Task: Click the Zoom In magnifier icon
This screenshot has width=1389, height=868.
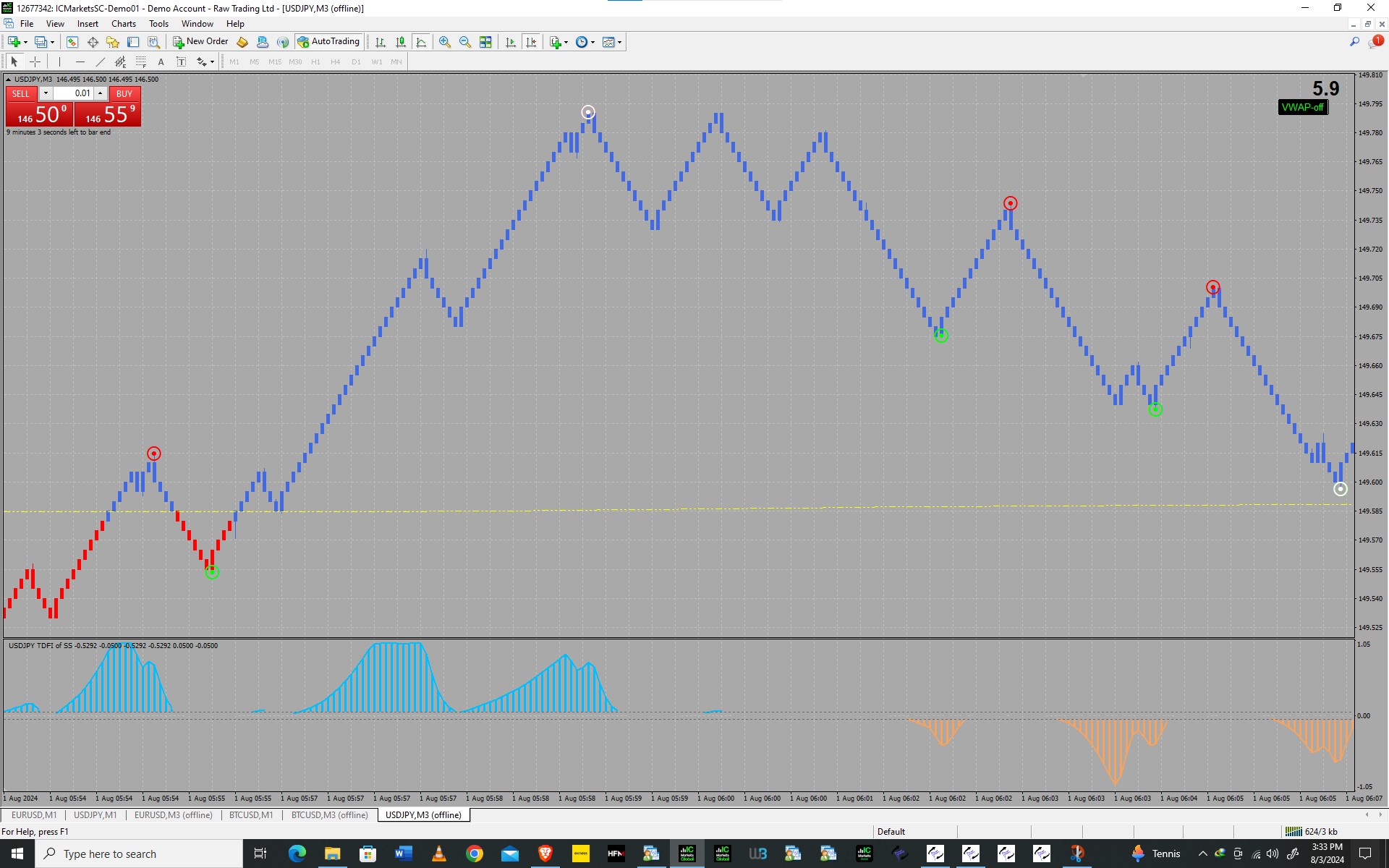Action: pos(445,42)
